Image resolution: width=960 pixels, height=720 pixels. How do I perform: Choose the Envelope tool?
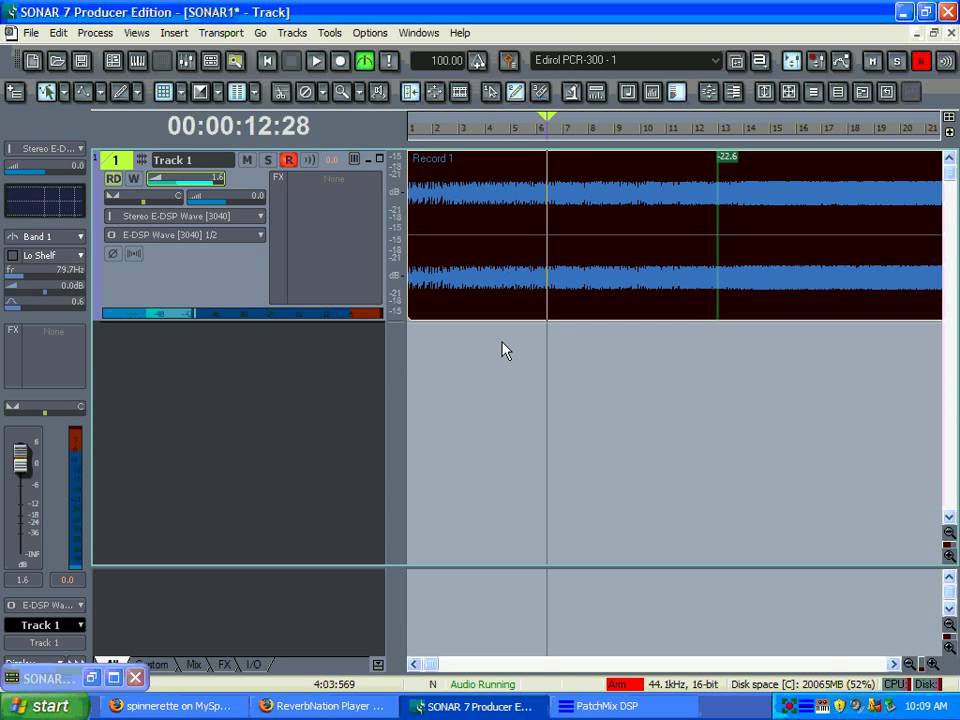83,92
